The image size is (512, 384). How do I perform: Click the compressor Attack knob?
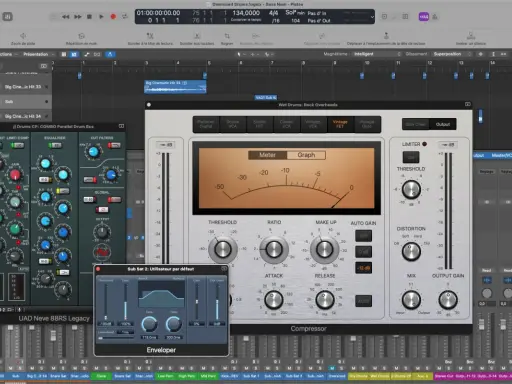click(274, 299)
